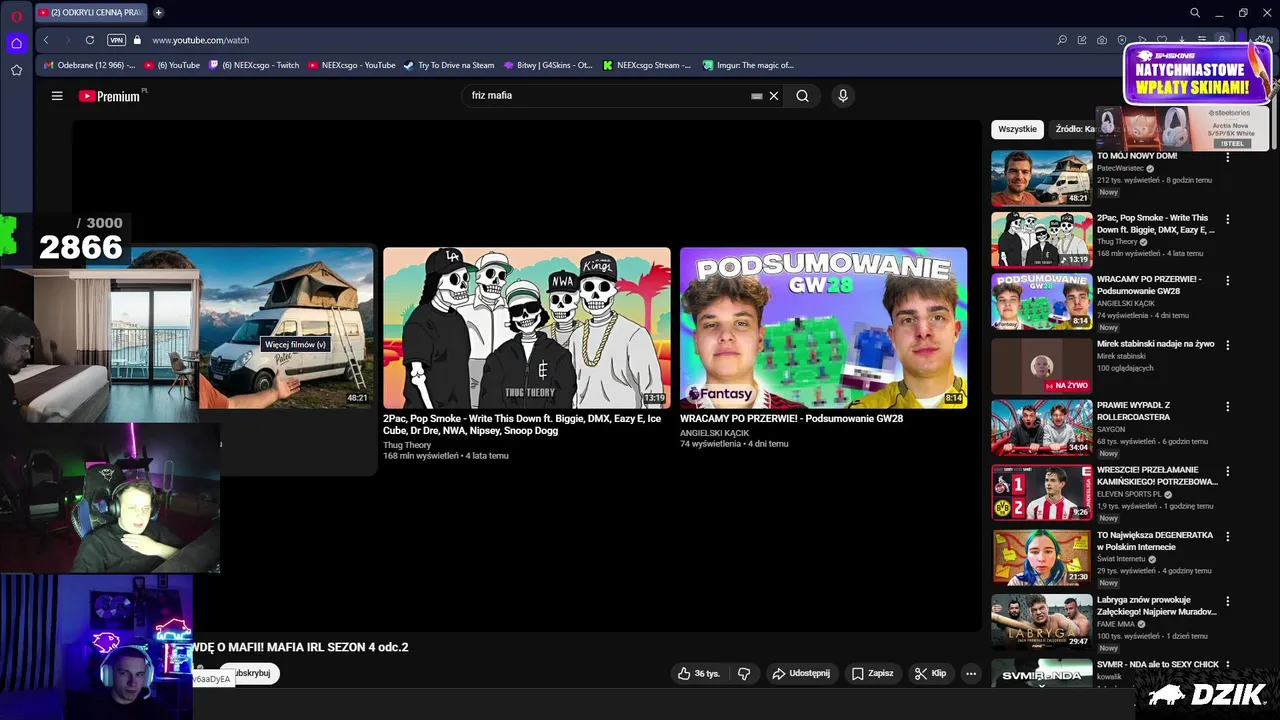
Task: Open Opera menu logo
Action: pyautogui.click(x=16, y=16)
